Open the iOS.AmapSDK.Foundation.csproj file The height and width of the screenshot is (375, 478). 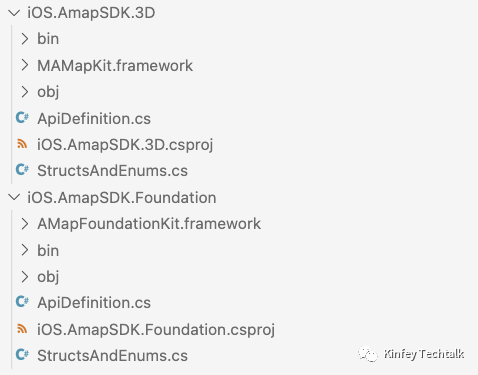tap(156, 330)
